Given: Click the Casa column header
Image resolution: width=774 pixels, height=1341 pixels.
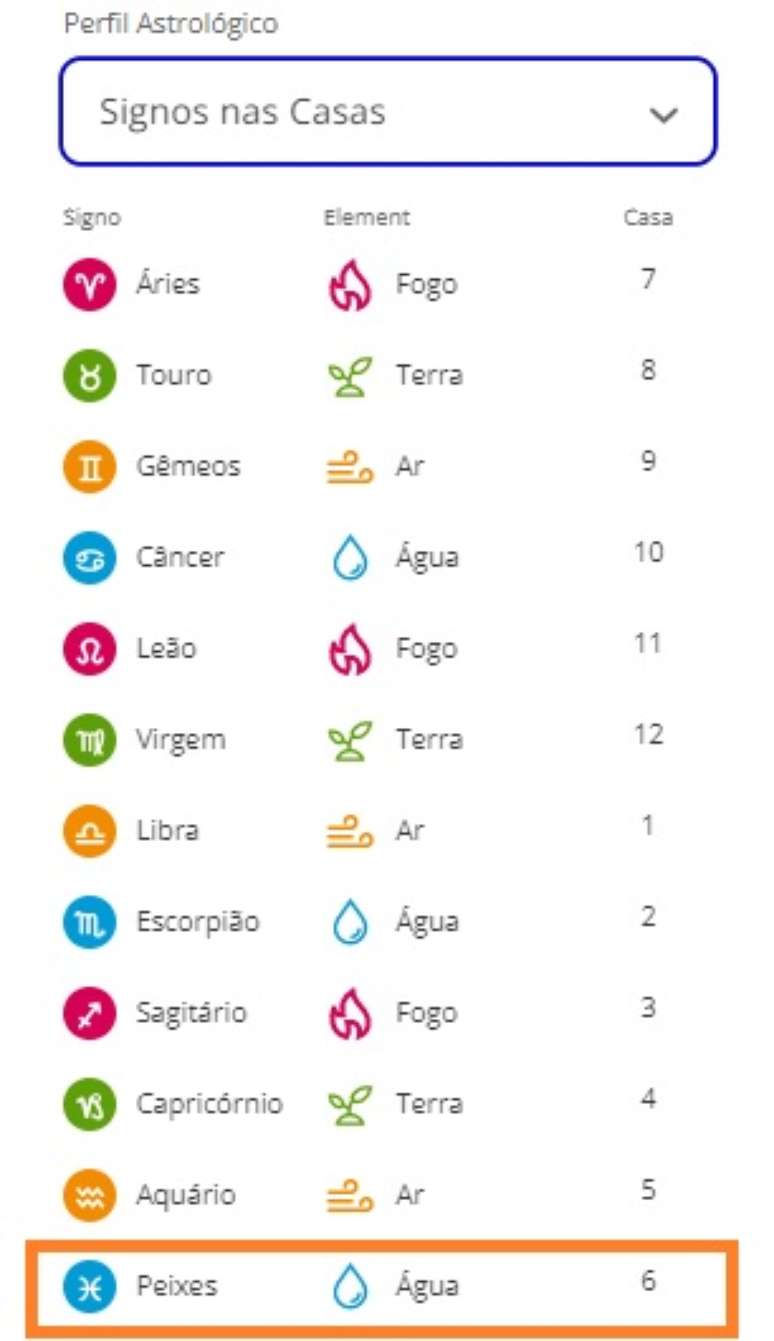Looking at the screenshot, I should pos(648,217).
